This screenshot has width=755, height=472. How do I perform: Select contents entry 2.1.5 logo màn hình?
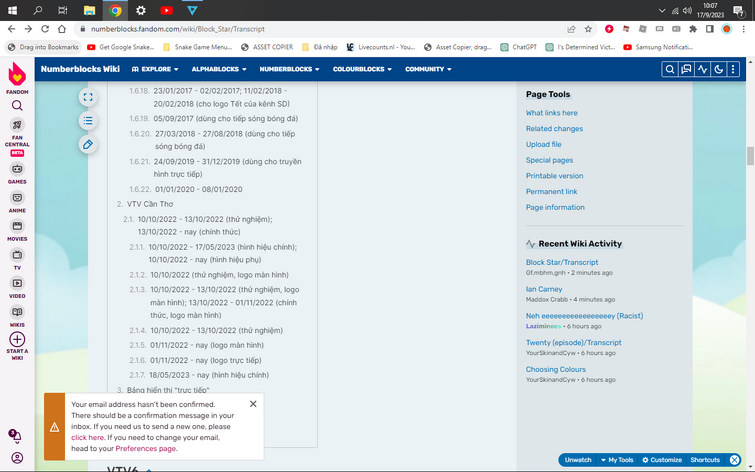[207, 345]
